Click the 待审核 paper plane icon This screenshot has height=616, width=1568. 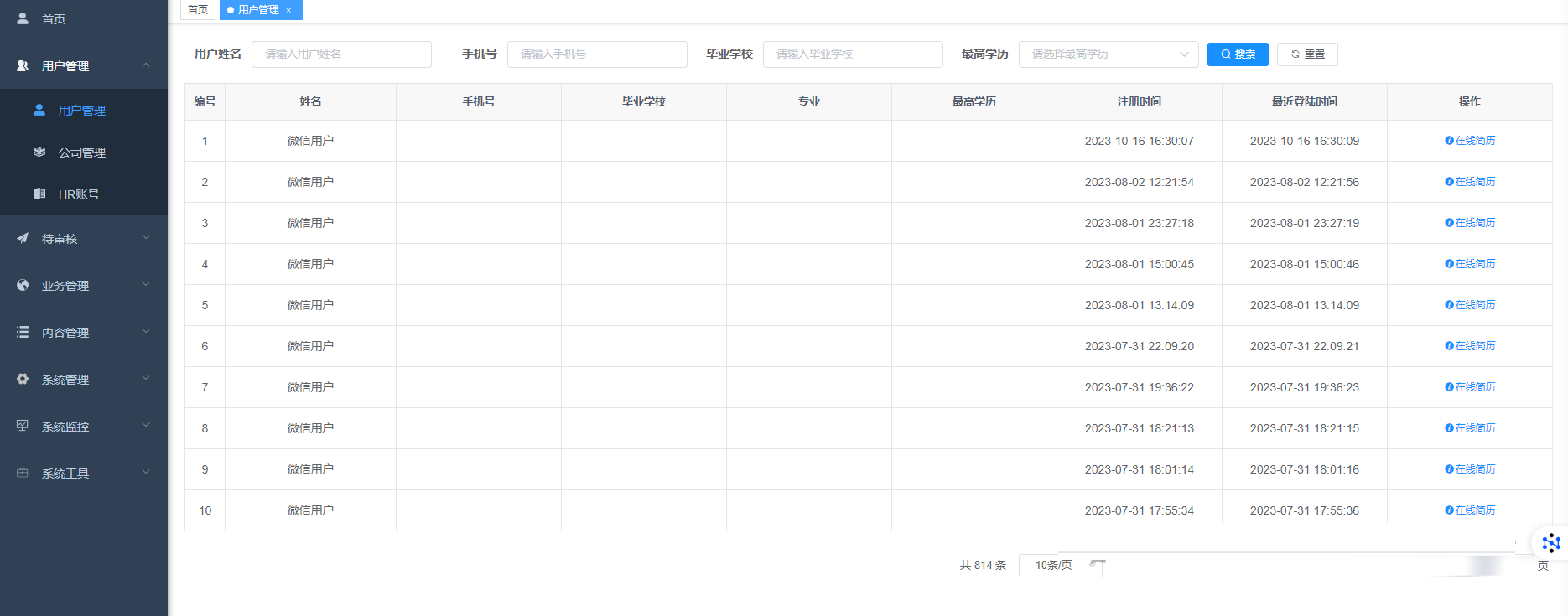23,238
